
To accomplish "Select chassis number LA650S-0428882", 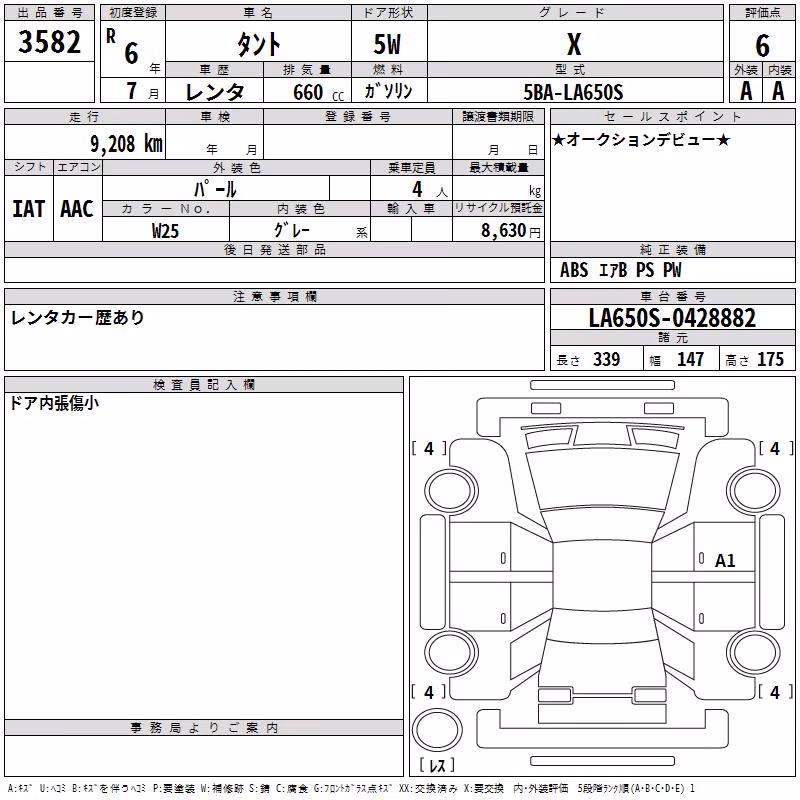I will click(672, 318).
